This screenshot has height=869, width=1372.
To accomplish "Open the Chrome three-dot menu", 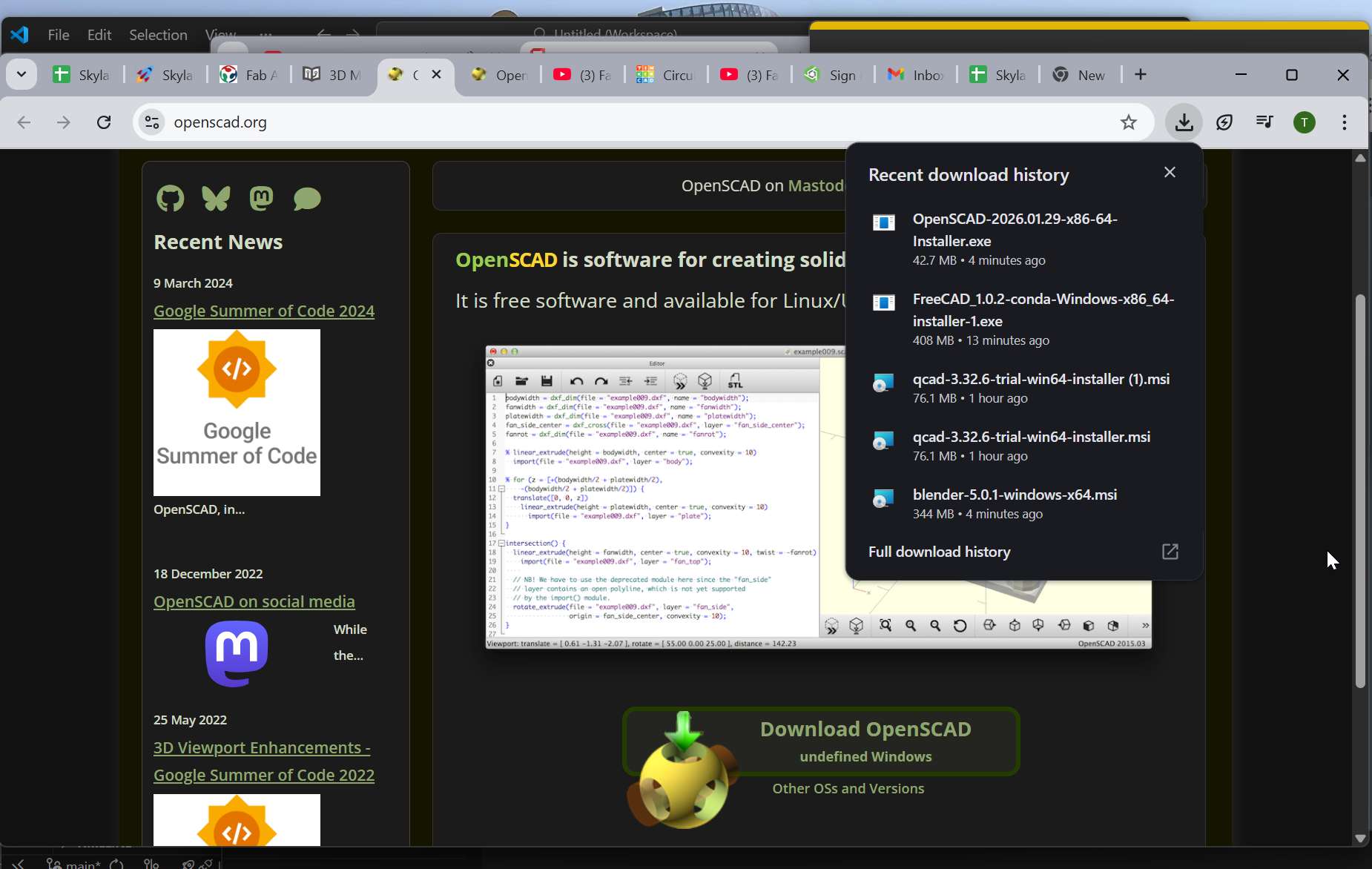I will (x=1345, y=122).
